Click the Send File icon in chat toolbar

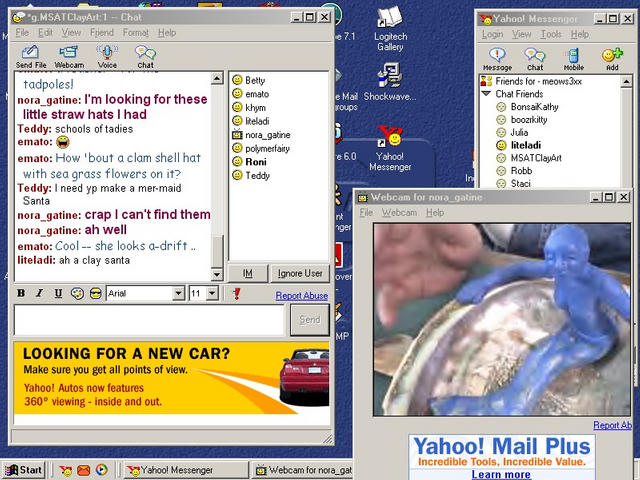[x=31, y=56]
